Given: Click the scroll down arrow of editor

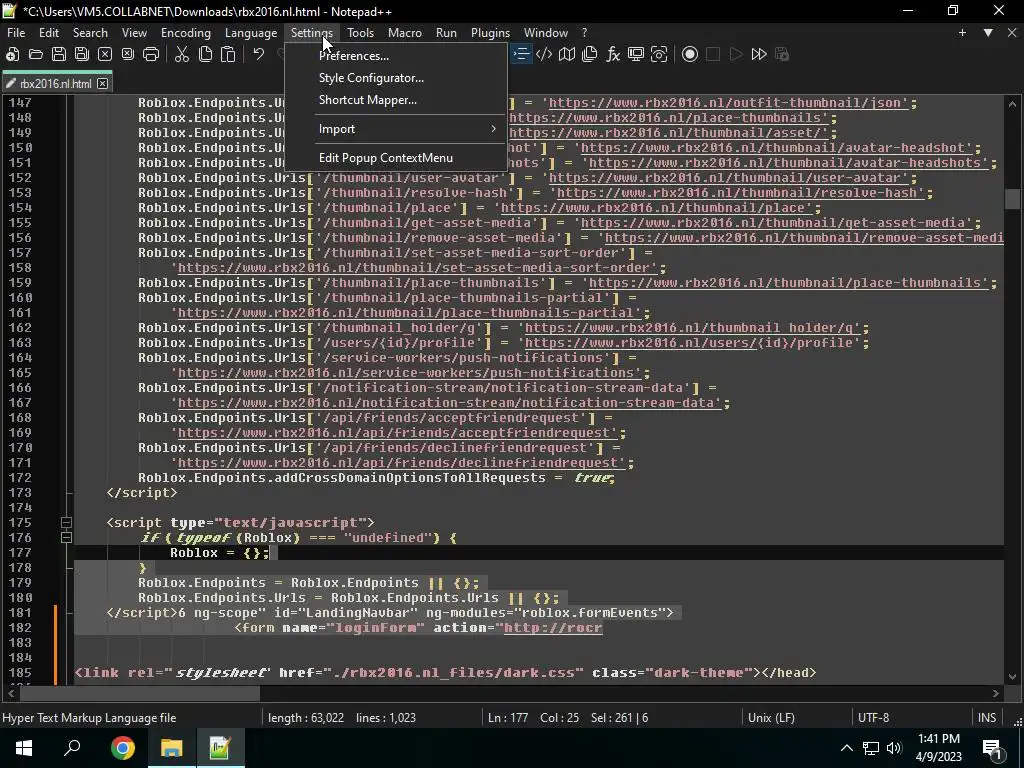Looking at the screenshot, I should [x=1012, y=677].
